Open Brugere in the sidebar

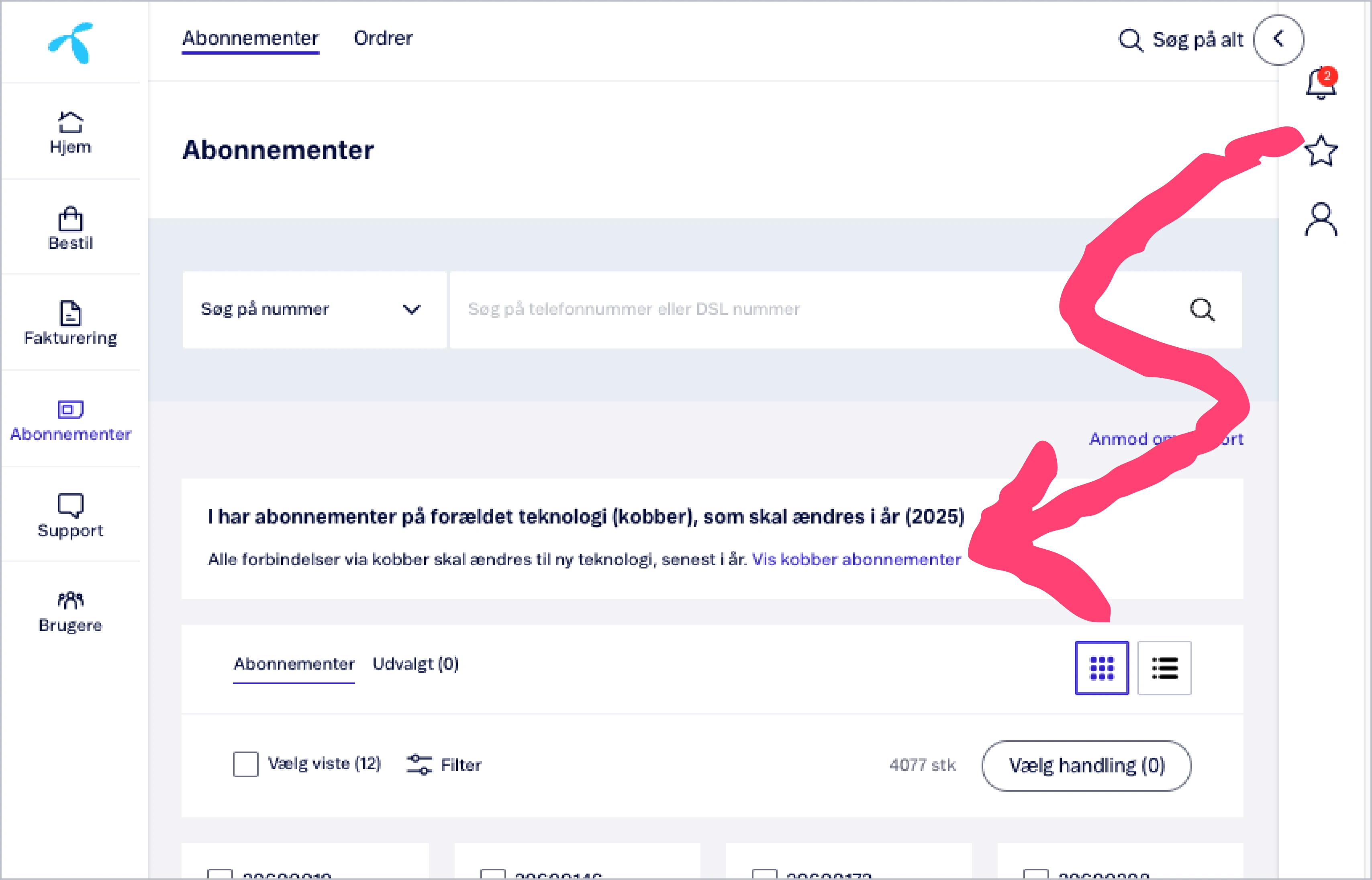(x=70, y=612)
